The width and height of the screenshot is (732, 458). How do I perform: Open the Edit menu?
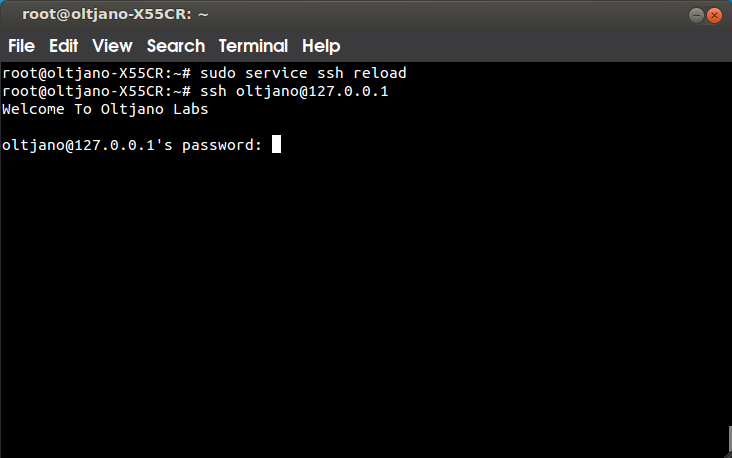[63, 46]
